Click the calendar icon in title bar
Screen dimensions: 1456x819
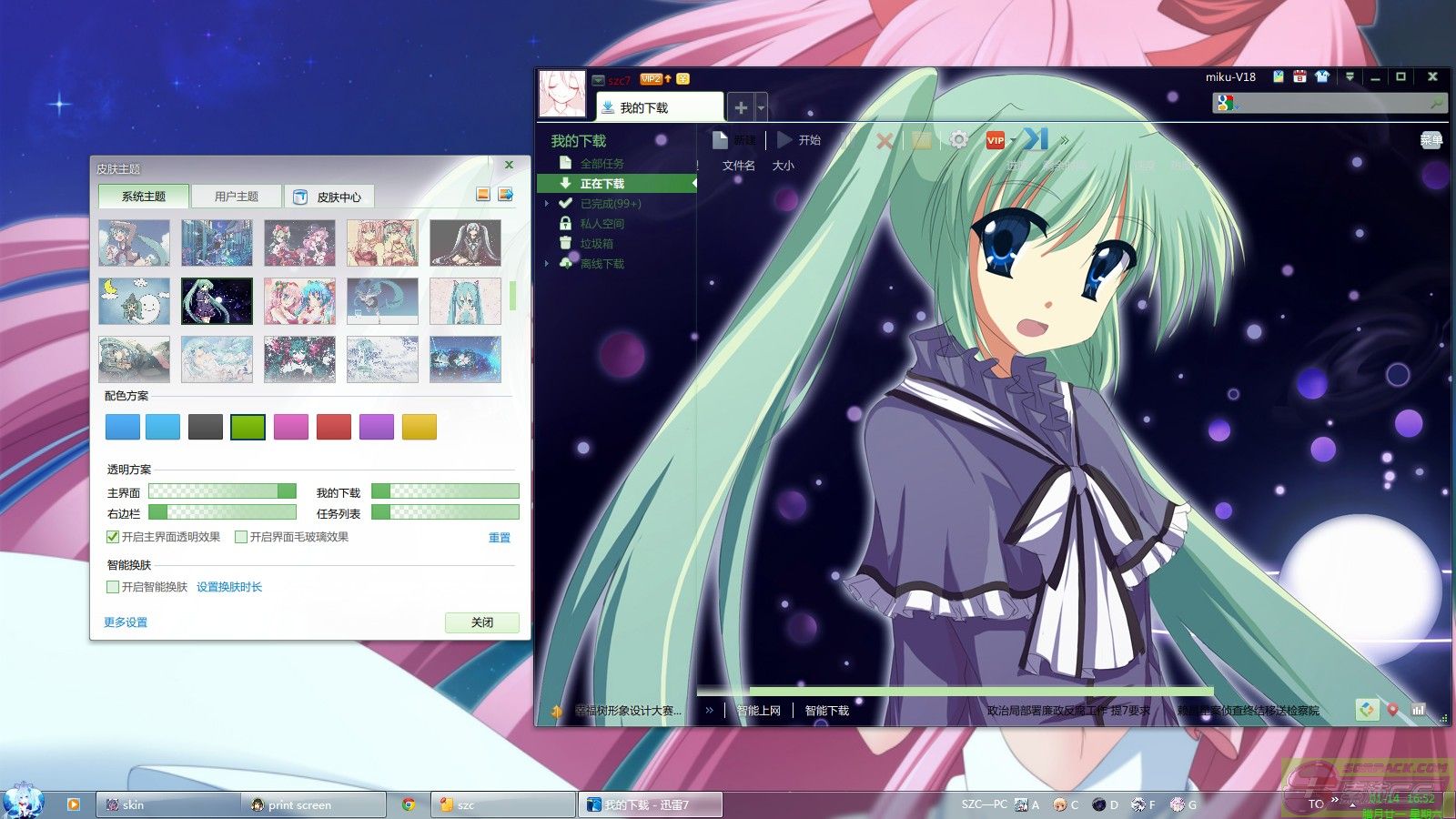(x=1299, y=77)
